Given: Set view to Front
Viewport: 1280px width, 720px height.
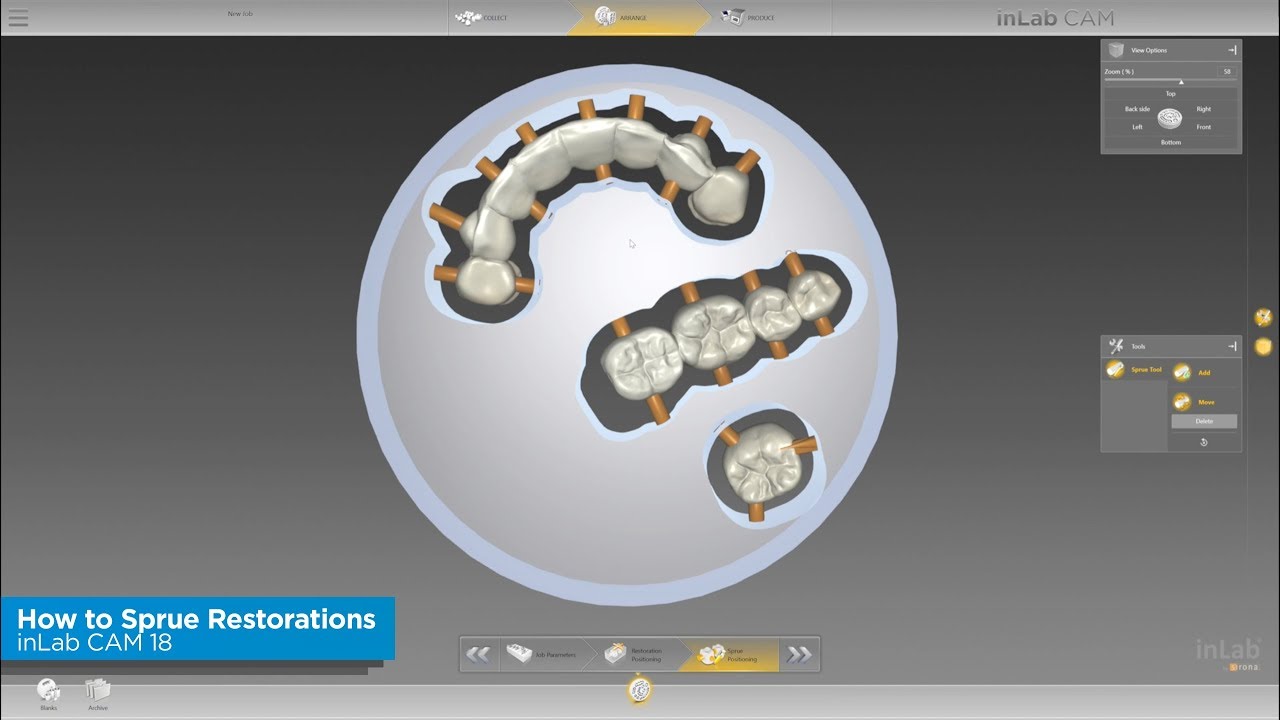Looking at the screenshot, I should click(x=1203, y=127).
